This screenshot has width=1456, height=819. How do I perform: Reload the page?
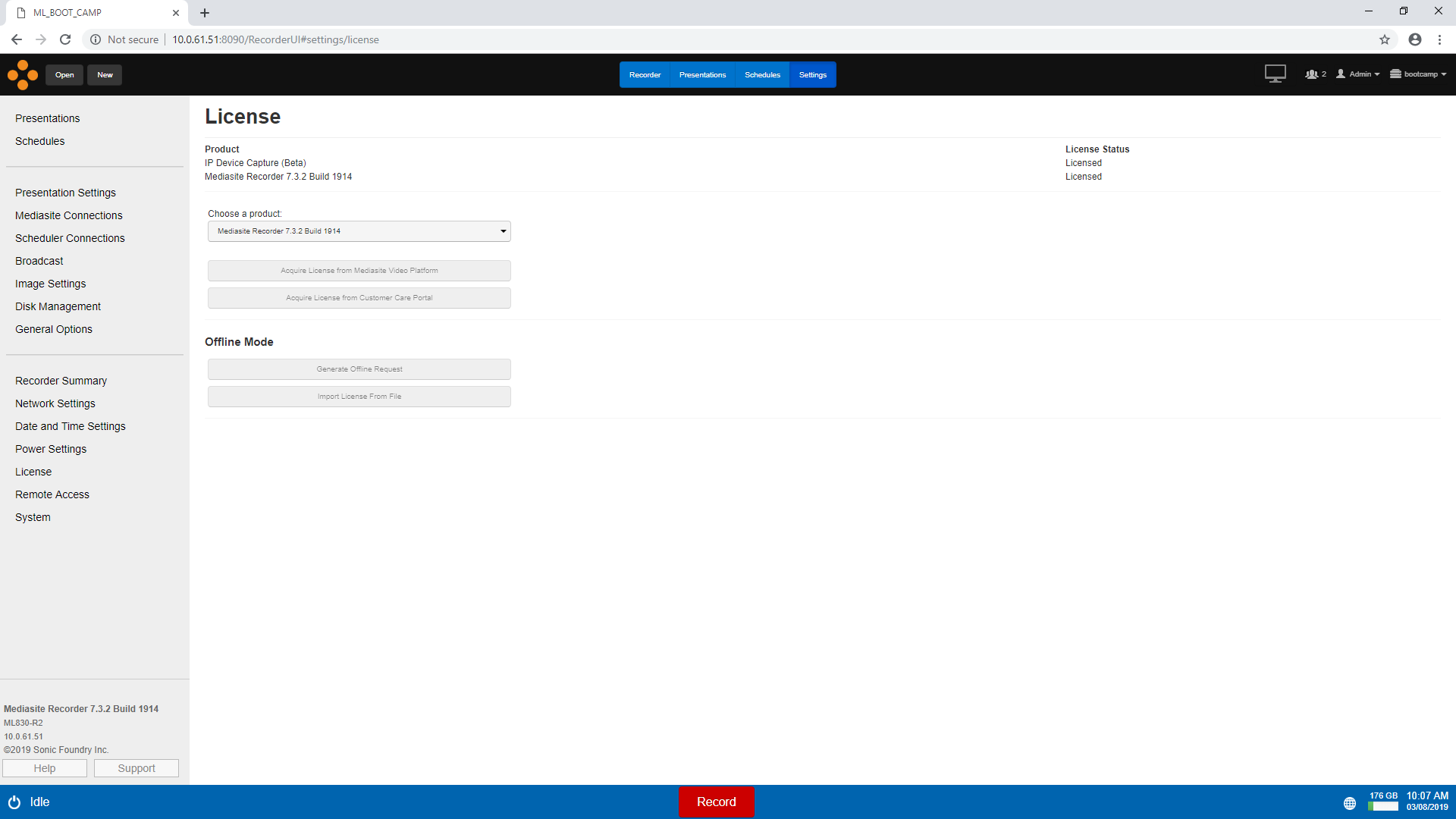tap(65, 39)
